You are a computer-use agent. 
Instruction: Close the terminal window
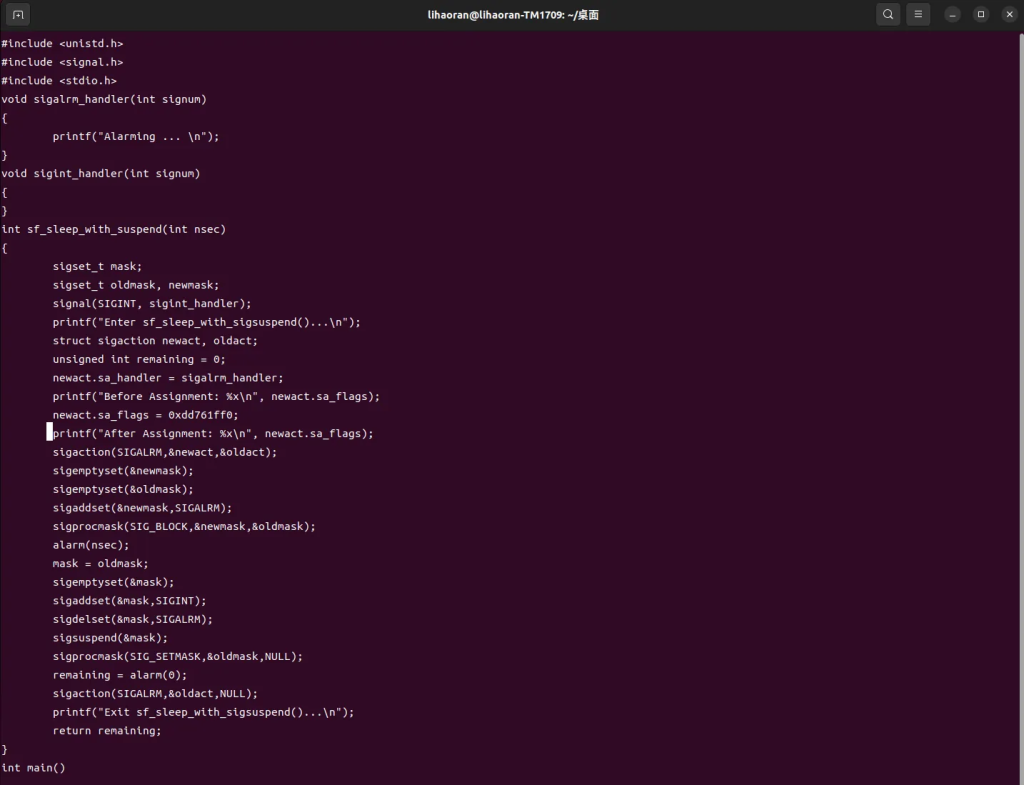[1007, 14]
